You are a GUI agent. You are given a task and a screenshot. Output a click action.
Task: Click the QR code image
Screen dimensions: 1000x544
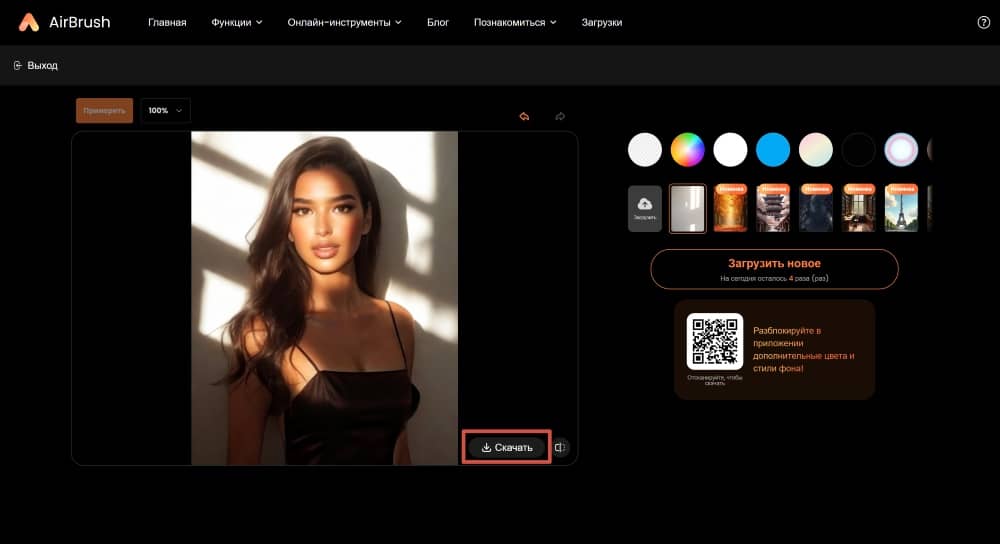pyautogui.click(x=715, y=341)
